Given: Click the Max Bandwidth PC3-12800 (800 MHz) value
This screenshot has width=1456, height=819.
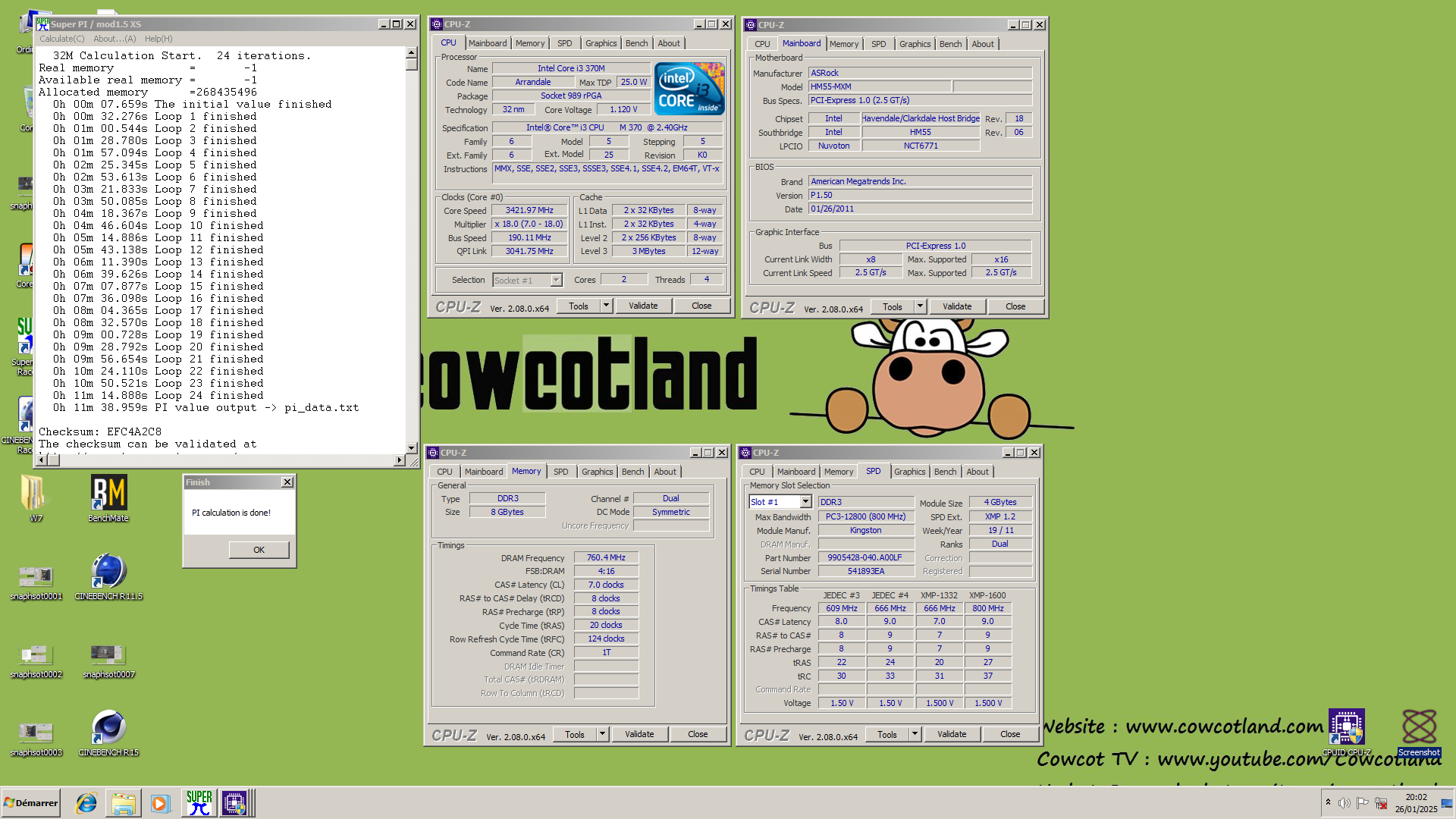Looking at the screenshot, I should [865, 516].
